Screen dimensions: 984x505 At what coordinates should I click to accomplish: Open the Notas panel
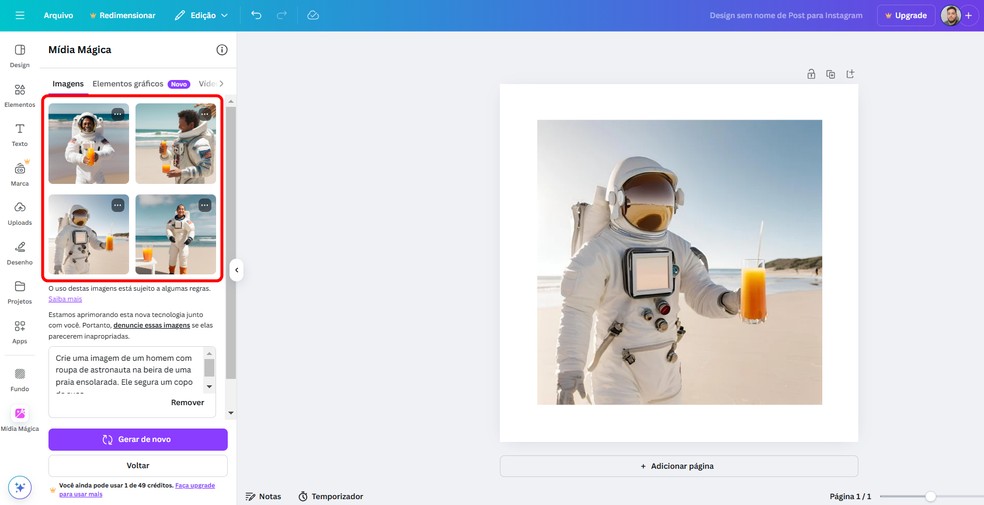pos(264,496)
